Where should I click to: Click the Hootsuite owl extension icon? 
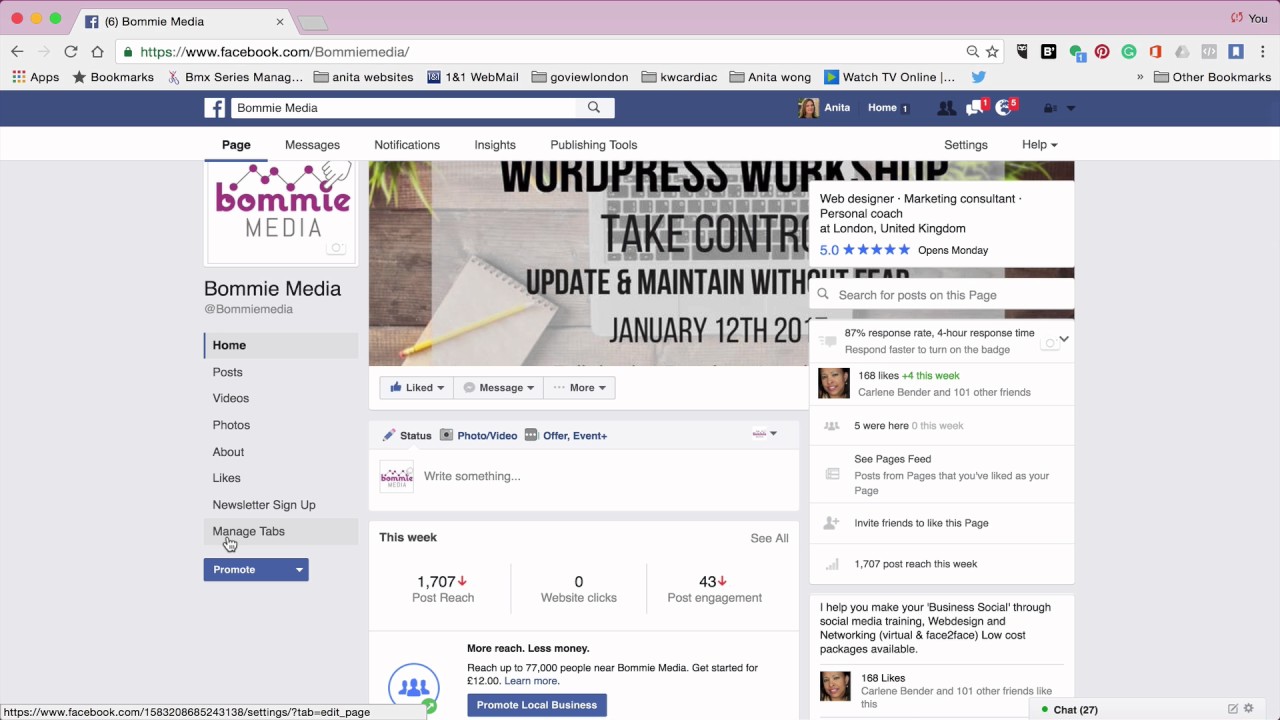[1022, 52]
